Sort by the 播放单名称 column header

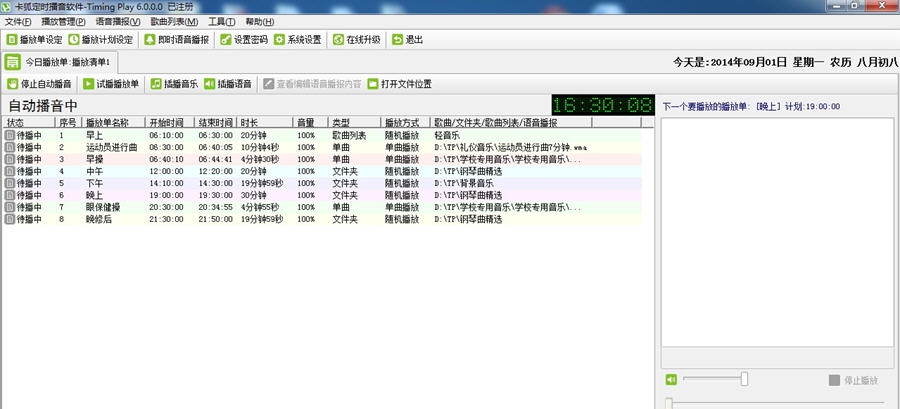pos(113,123)
